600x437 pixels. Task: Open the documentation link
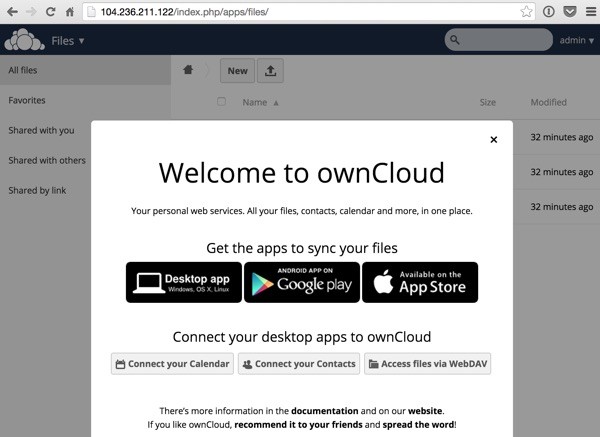324,411
